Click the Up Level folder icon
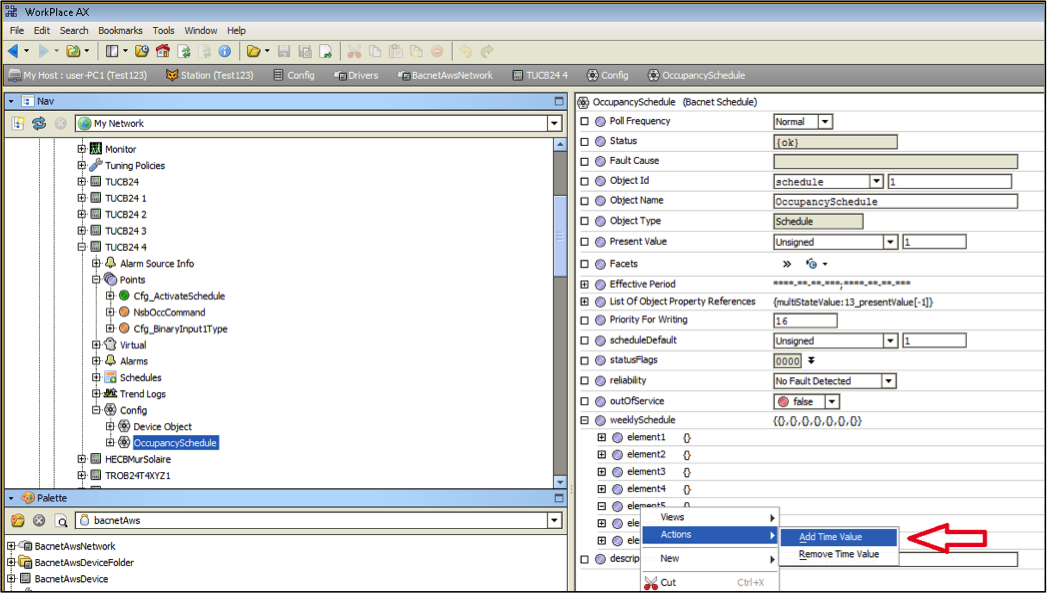 pos(73,51)
